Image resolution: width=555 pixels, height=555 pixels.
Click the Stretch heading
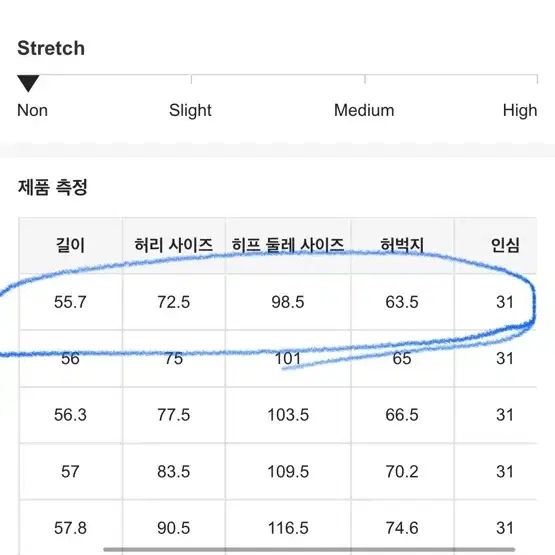(51, 48)
